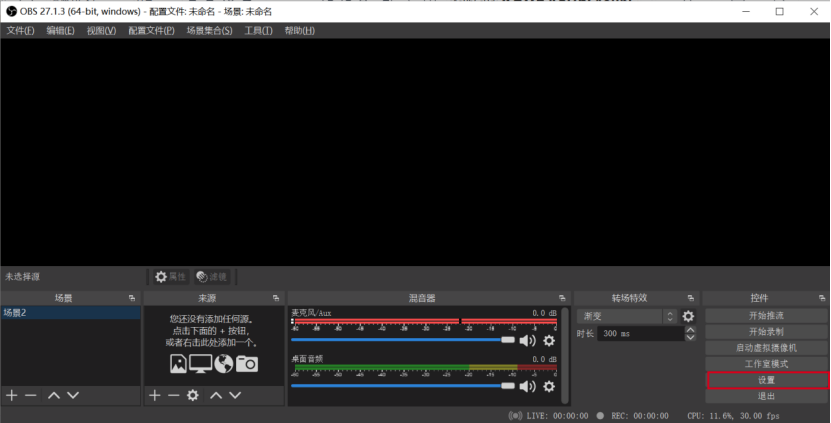Open transition properties gear next to 渐变

coord(688,316)
